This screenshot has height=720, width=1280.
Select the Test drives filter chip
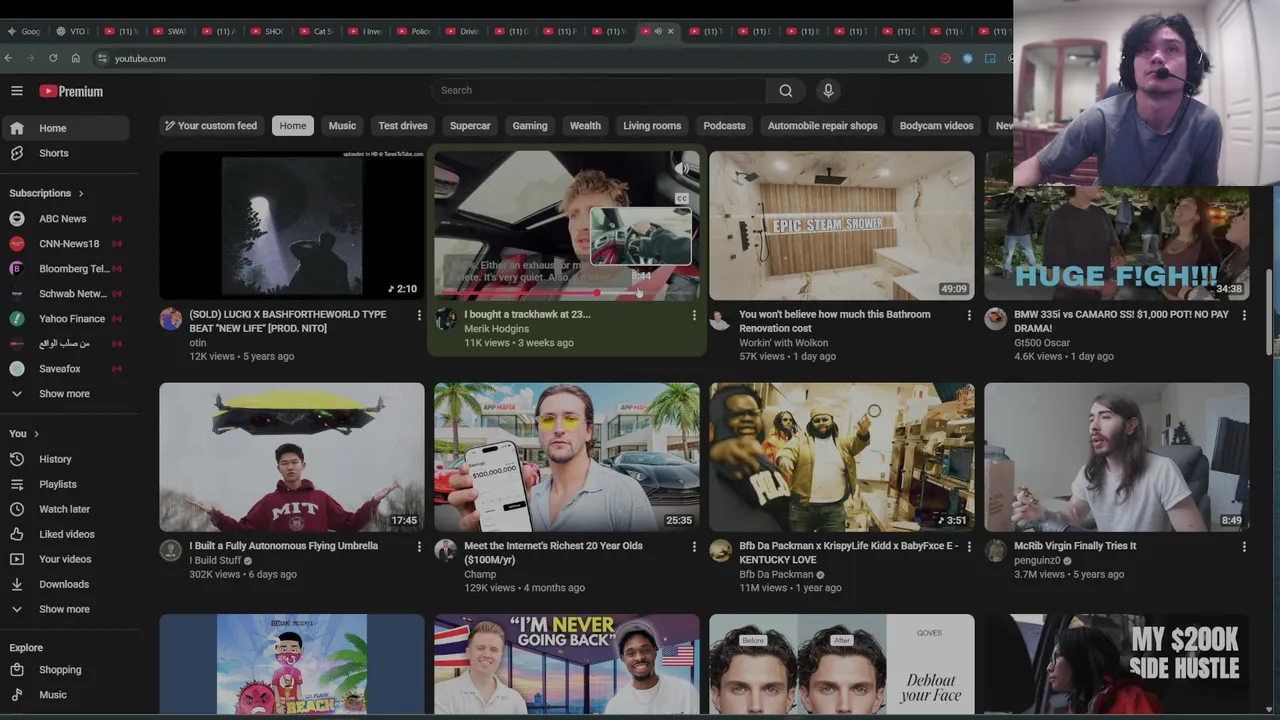coord(403,126)
